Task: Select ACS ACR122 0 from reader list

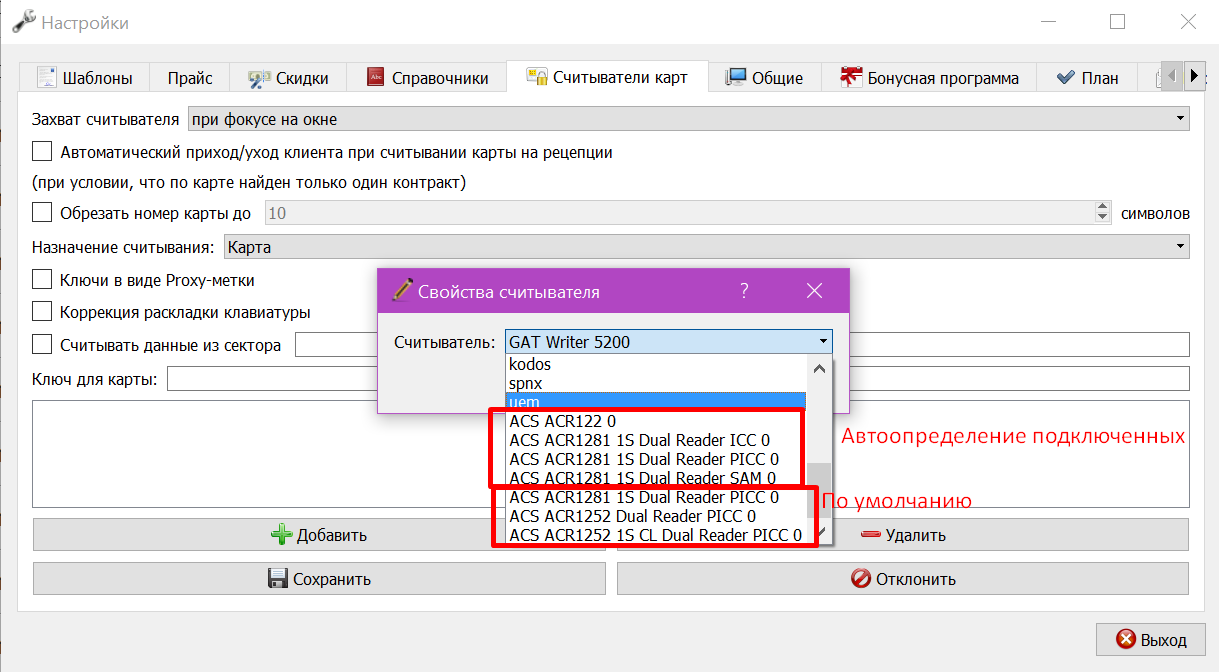Action: (656, 422)
